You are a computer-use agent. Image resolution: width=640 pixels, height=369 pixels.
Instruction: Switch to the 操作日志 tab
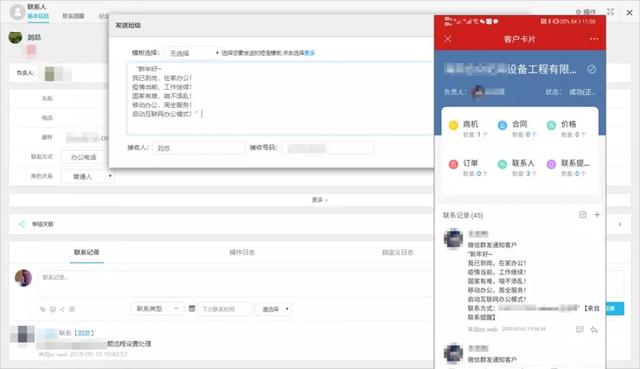[x=242, y=252]
